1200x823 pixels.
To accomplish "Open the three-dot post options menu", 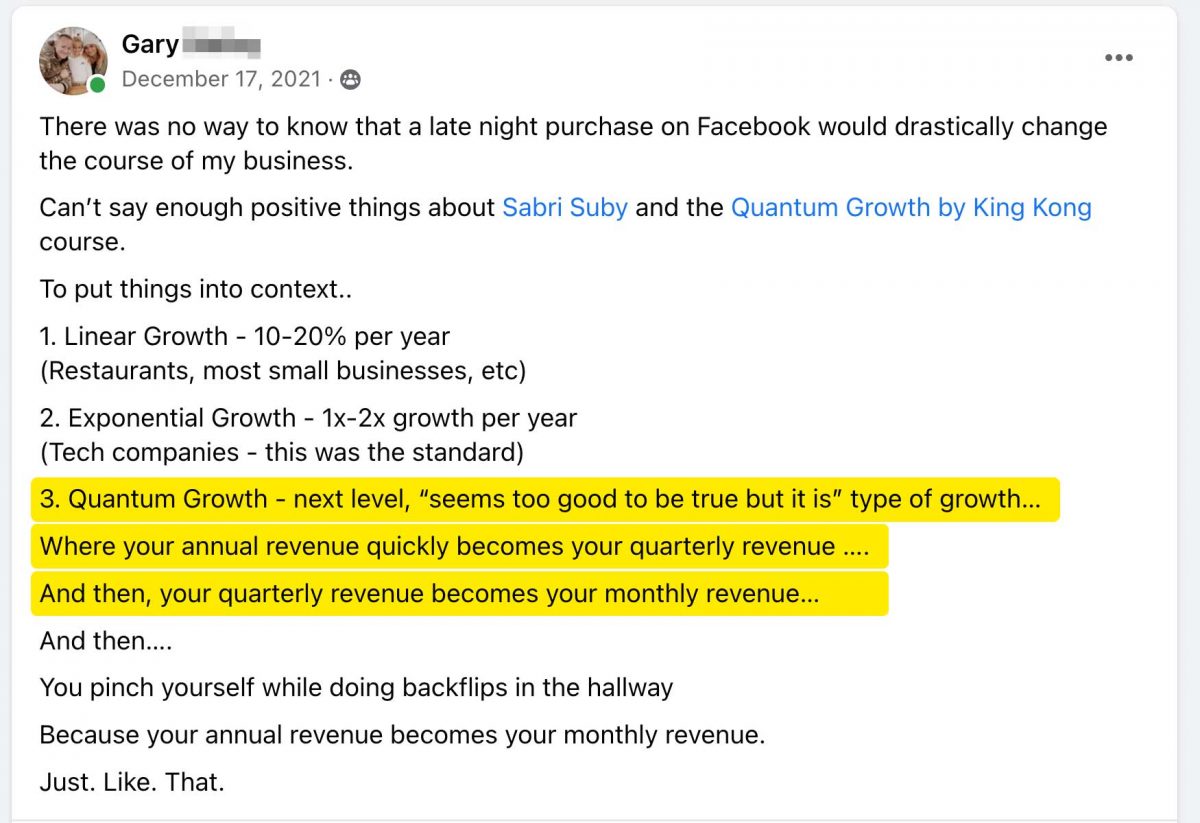I will coord(1119,57).
